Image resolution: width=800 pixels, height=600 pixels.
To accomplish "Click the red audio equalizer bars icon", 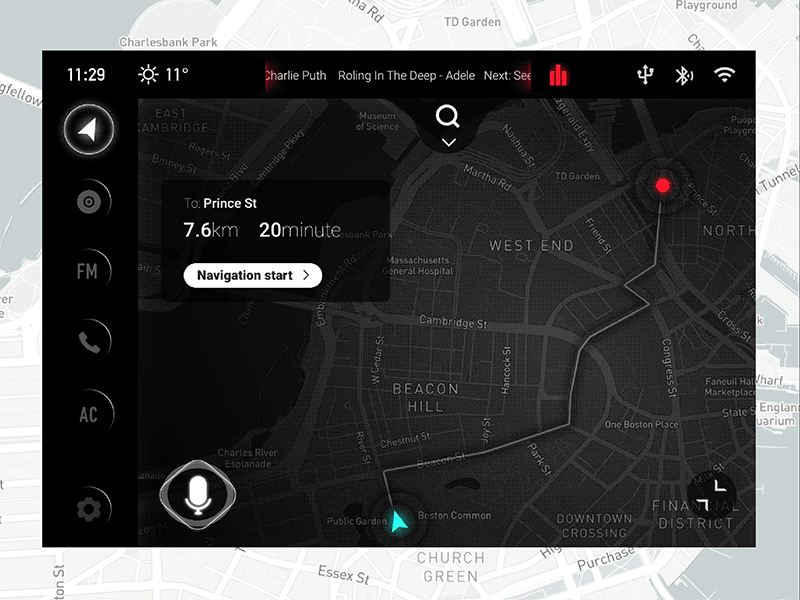I will (x=557, y=75).
